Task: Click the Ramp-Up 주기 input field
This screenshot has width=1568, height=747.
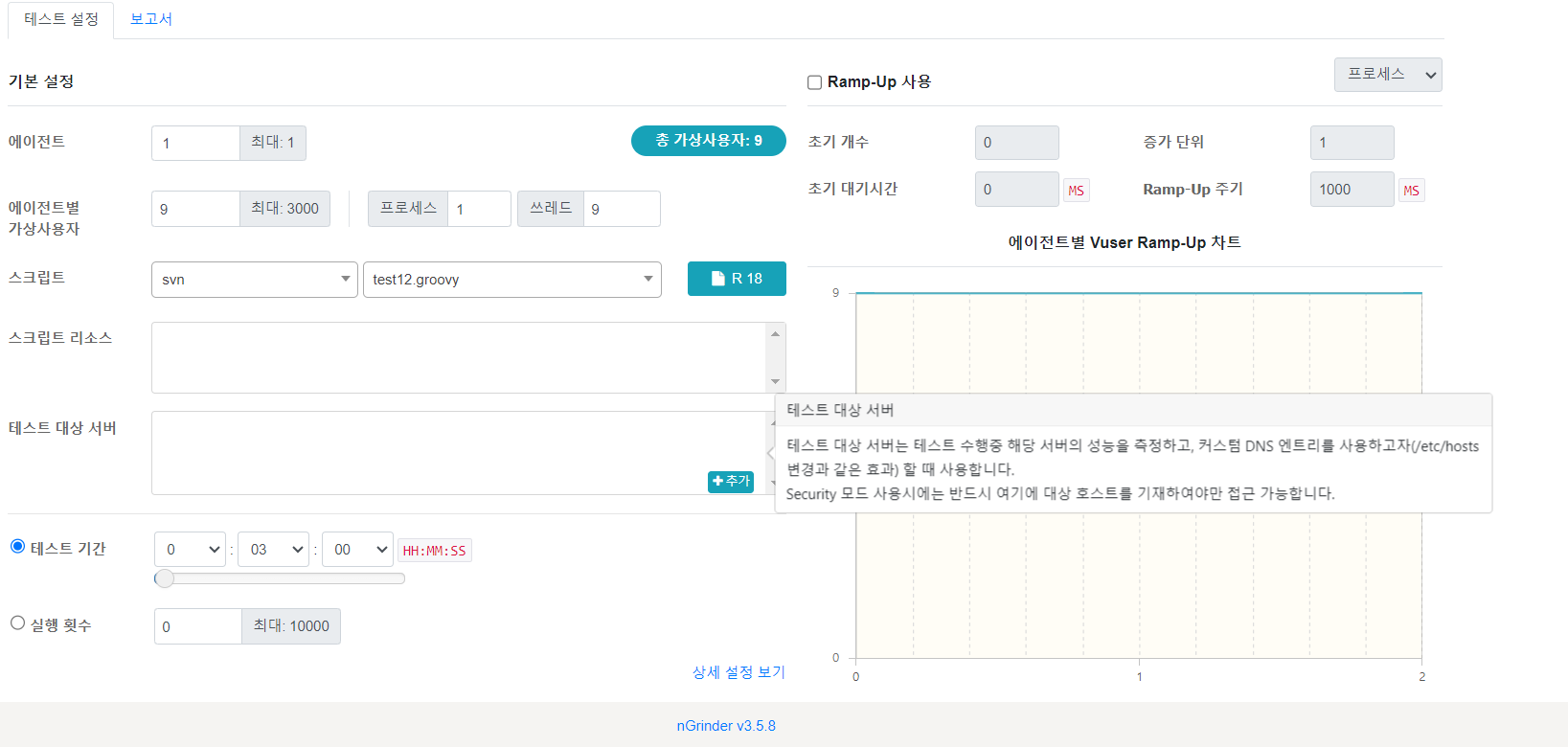Action: 1352,190
